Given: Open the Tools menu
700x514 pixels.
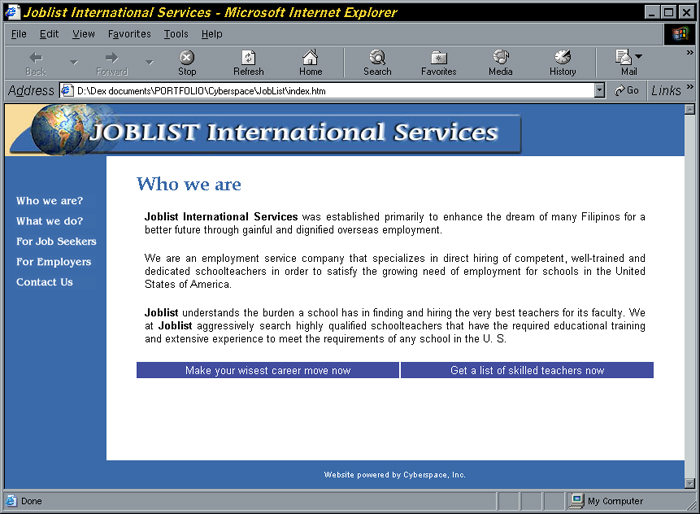Looking at the screenshot, I should [176, 34].
